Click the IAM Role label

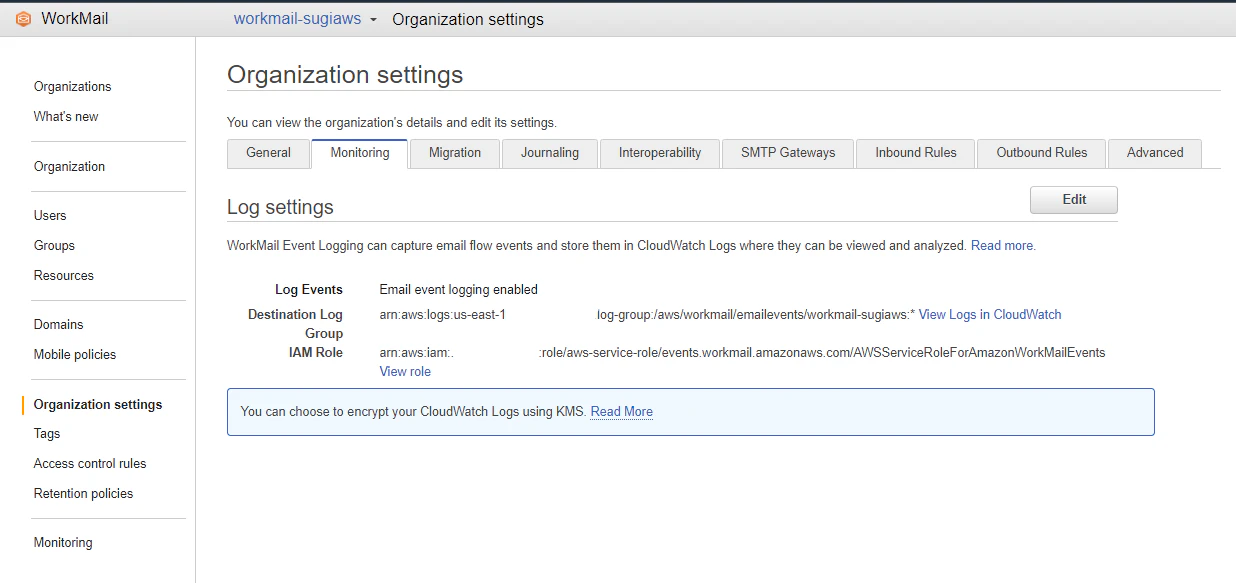(x=316, y=353)
